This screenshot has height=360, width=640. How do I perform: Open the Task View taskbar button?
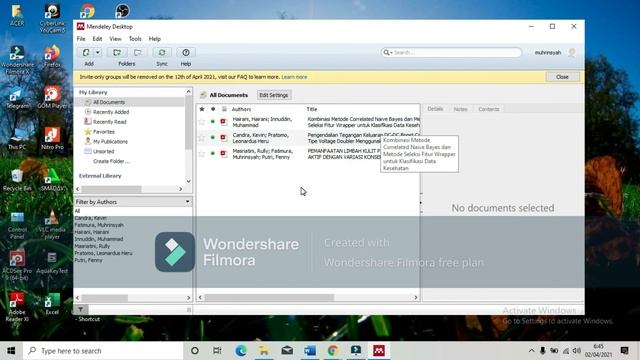point(218,351)
